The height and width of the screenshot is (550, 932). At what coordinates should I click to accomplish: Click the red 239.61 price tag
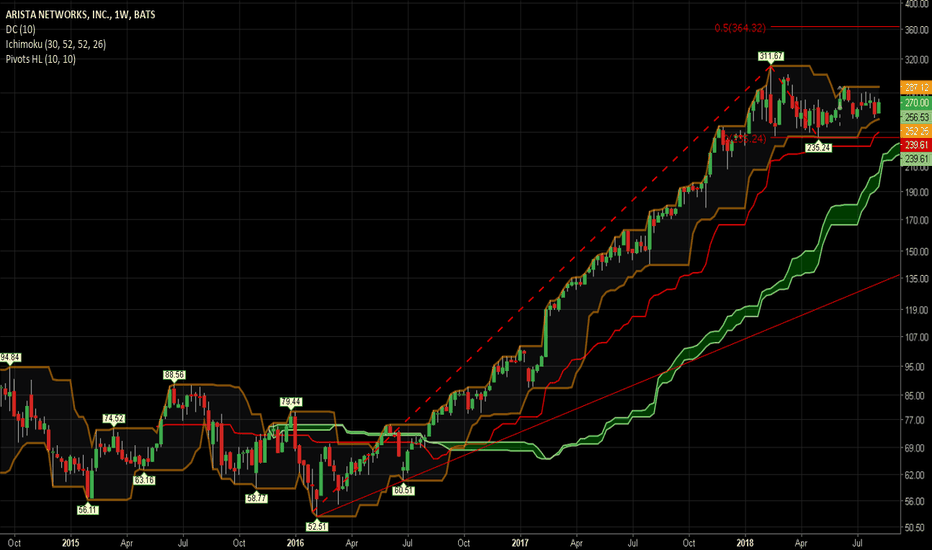pos(916,144)
